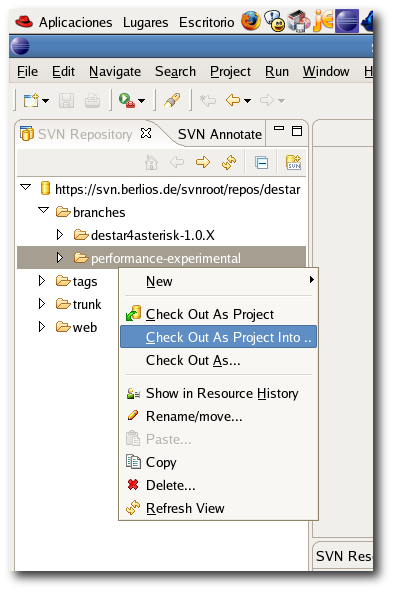Open the External Tools dropdown arrow
Viewport: 394px width, 592px height.
pos(141,101)
